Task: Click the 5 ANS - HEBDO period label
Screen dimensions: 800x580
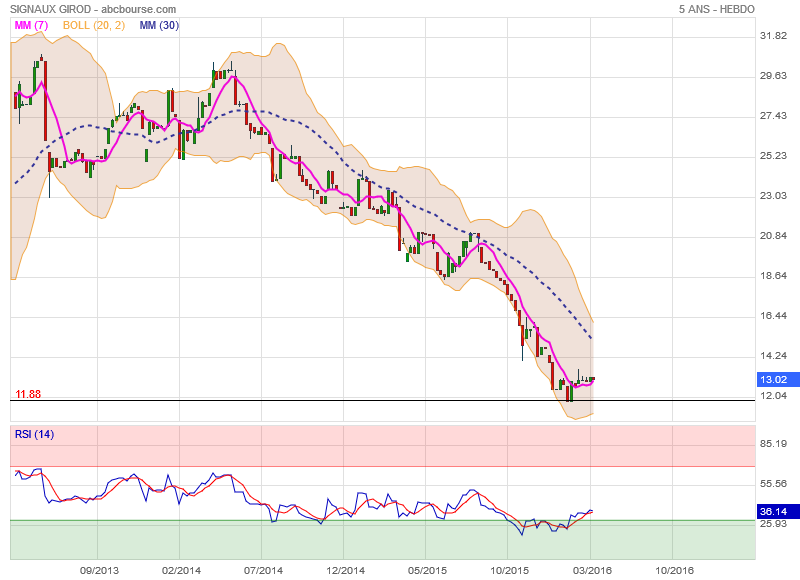Action: pos(716,9)
